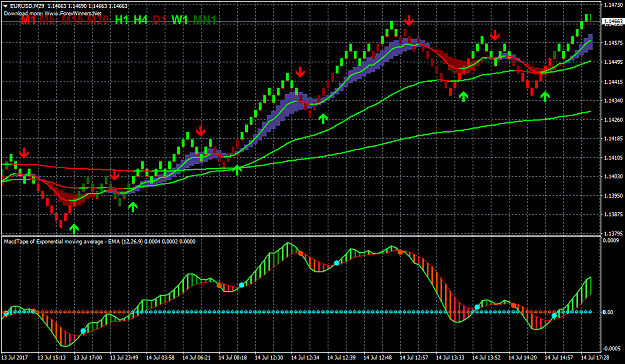This screenshot has width=625, height=364.
Task: Click the '14 Jul 12:39' time axis label
Action: (x=342, y=357)
